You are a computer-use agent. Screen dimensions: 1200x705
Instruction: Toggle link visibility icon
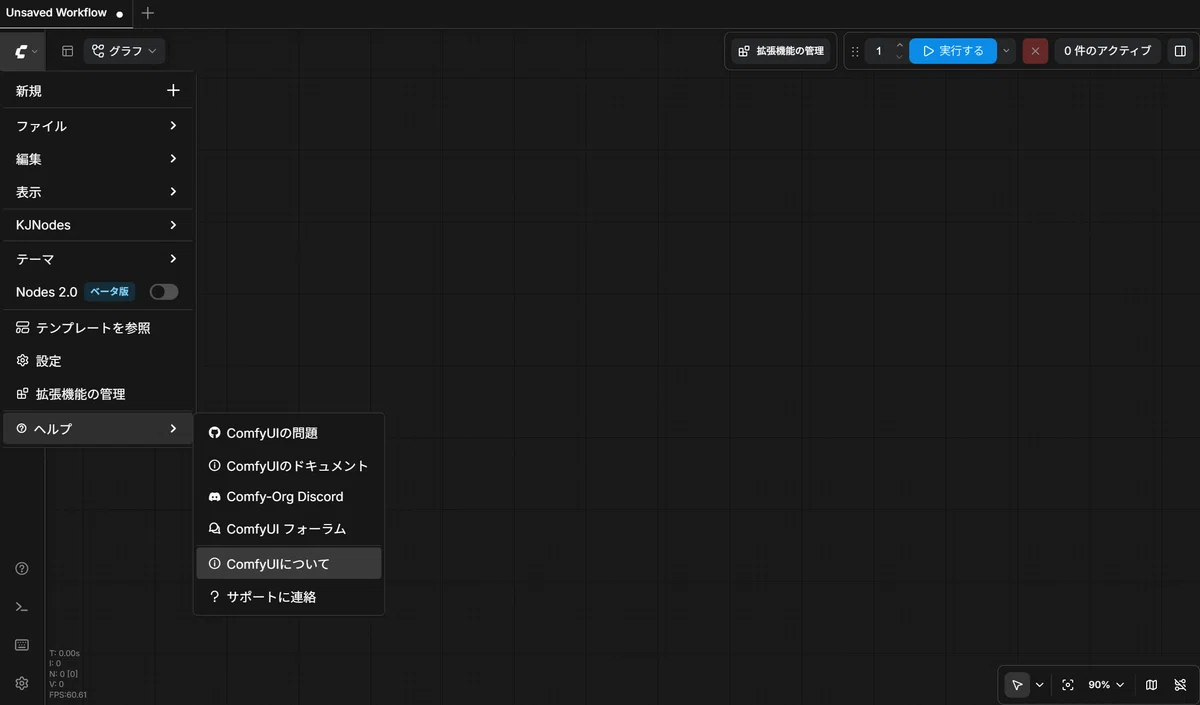(1180, 685)
